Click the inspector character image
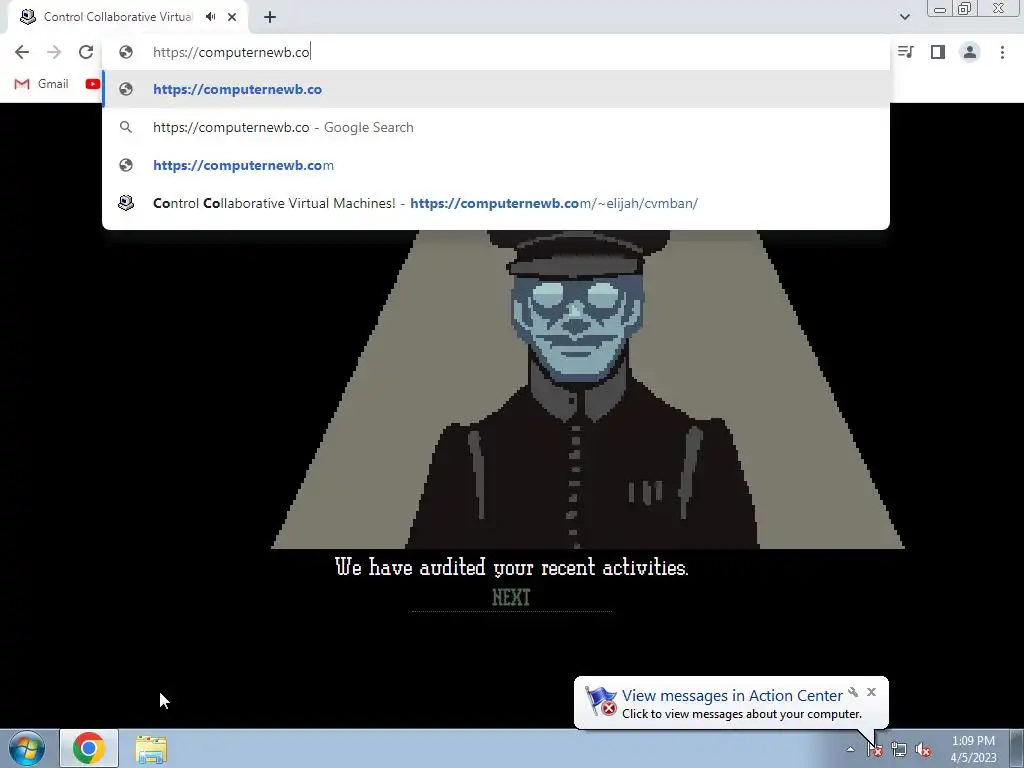 point(588,389)
